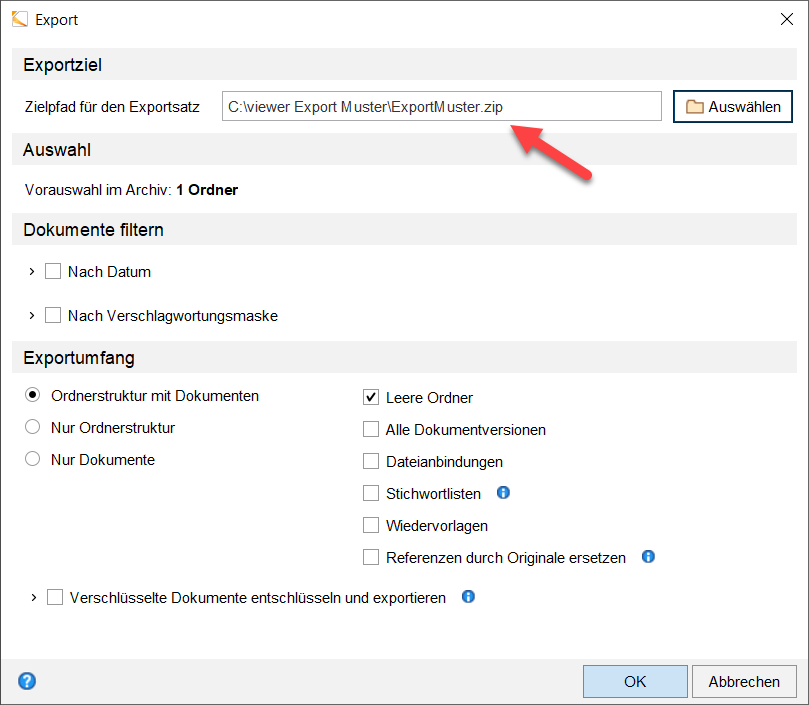Select the Nur Dokumente radio button

(31, 459)
